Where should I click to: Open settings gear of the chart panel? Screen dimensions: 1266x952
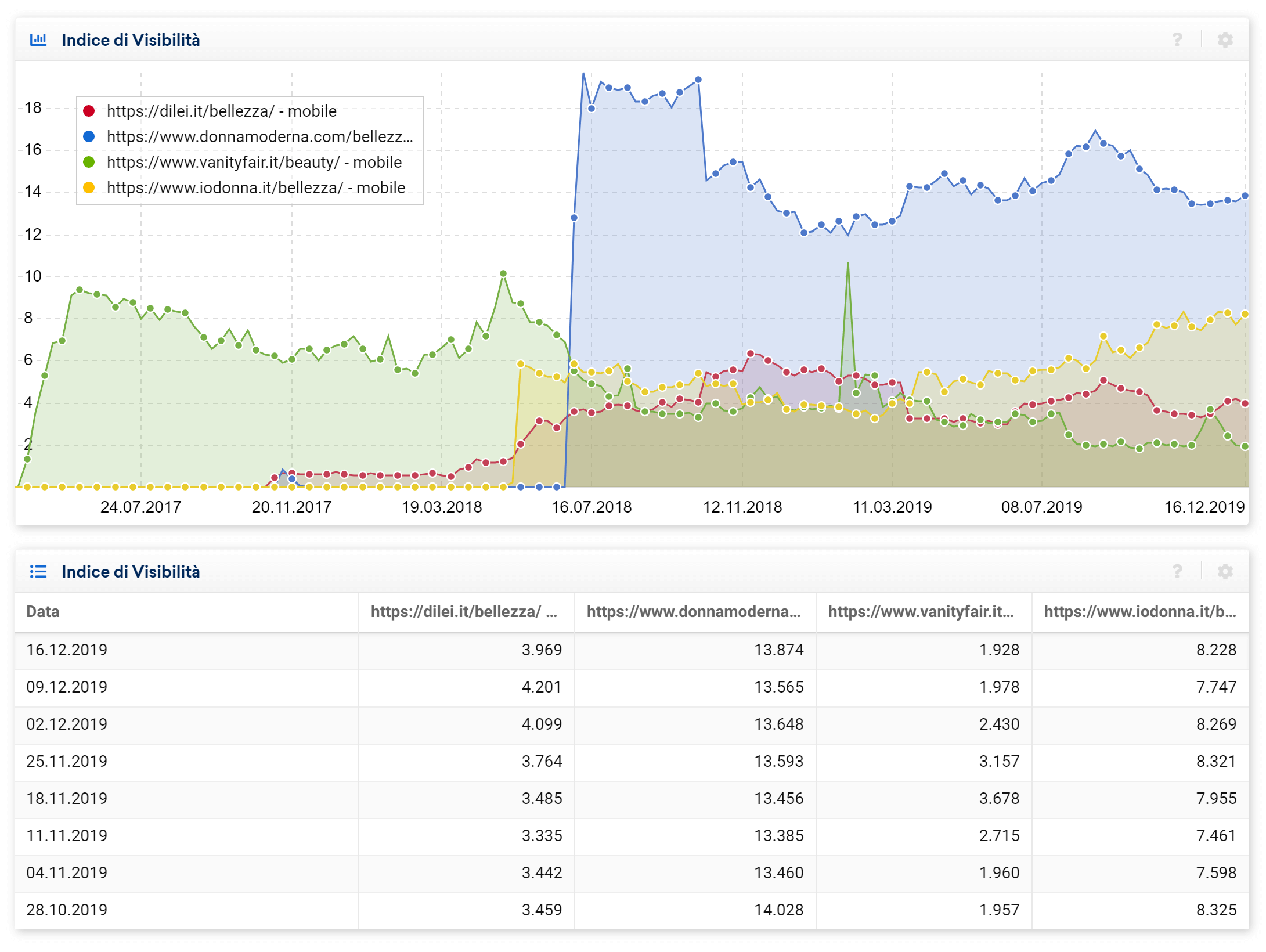click(x=1225, y=40)
